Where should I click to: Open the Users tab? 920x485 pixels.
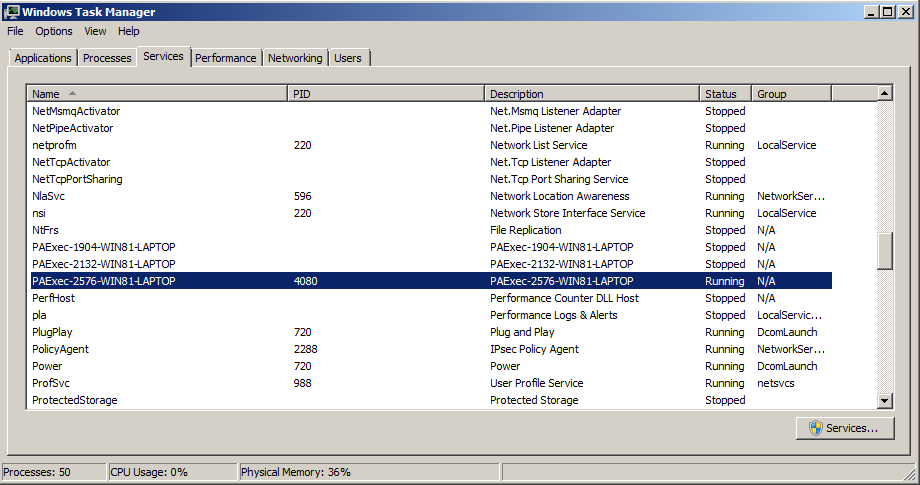pos(348,58)
